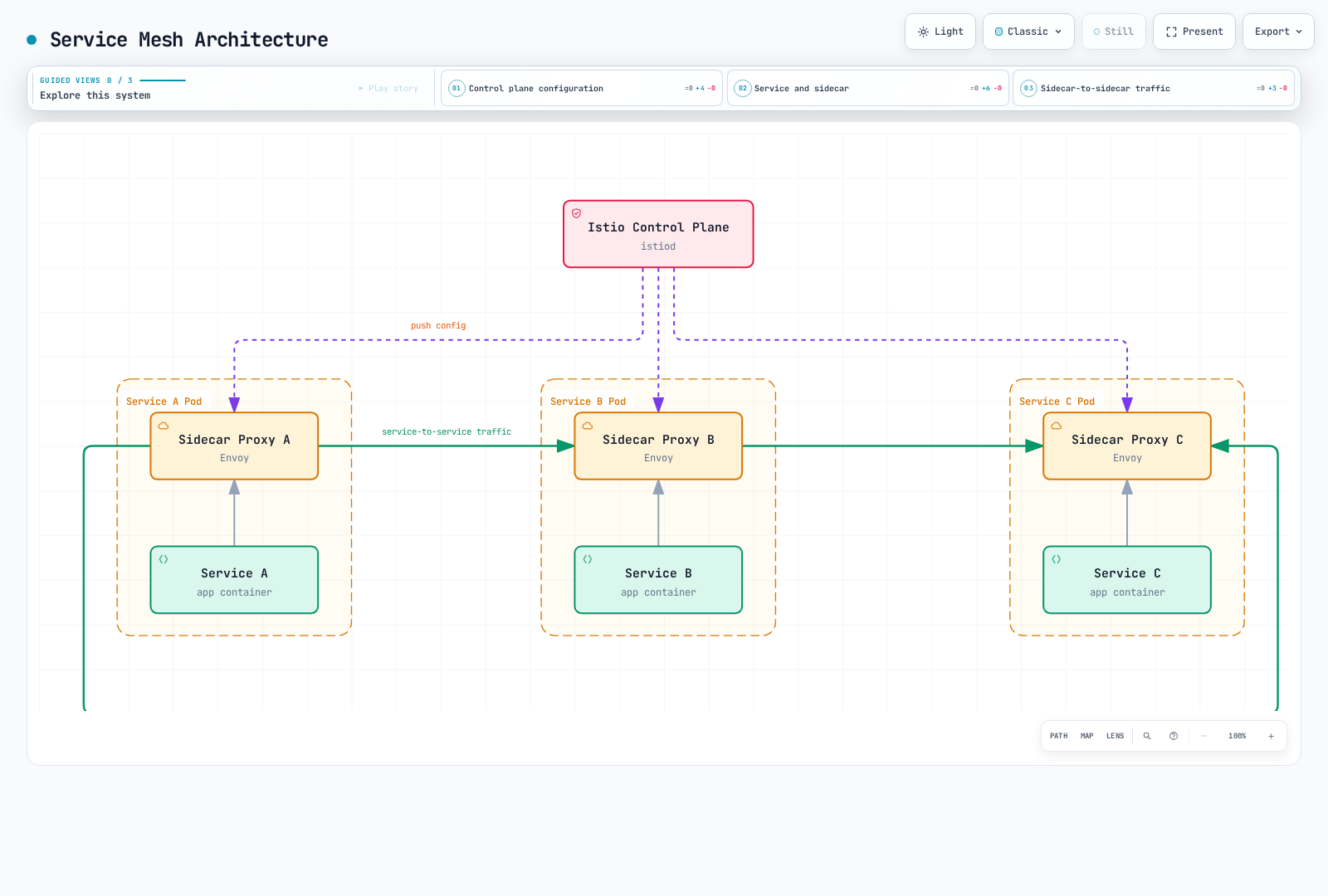Open guided view 02 Service and sidecar
1328x896 pixels.
point(868,88)
